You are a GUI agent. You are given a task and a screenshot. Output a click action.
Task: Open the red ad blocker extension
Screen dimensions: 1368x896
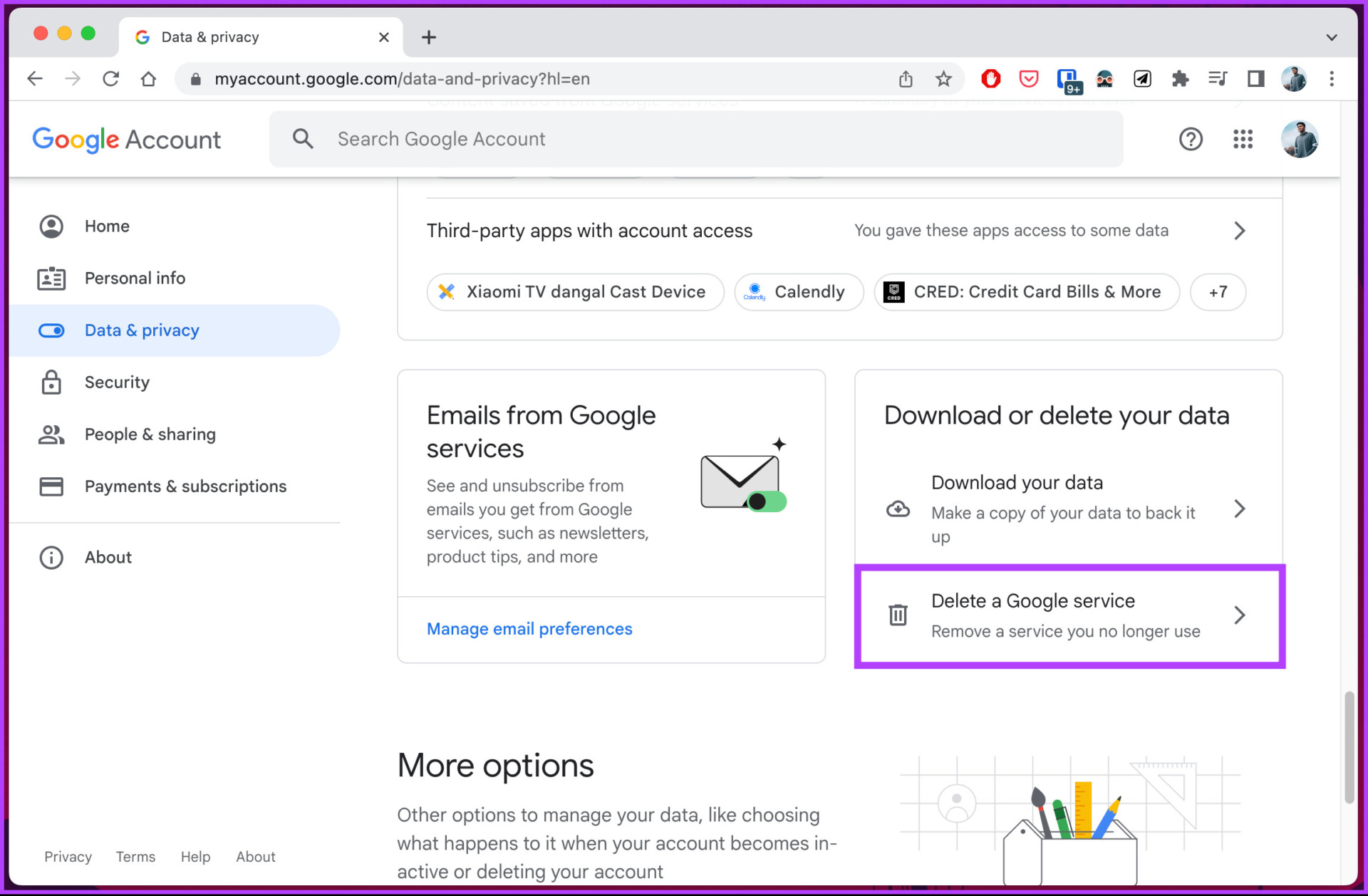(x=990, y=78)
